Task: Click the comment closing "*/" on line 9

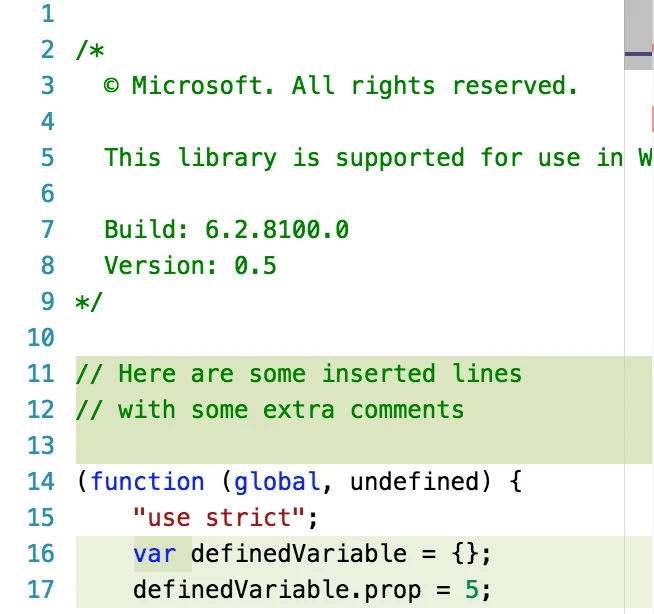Action: (x=90, y=302)
